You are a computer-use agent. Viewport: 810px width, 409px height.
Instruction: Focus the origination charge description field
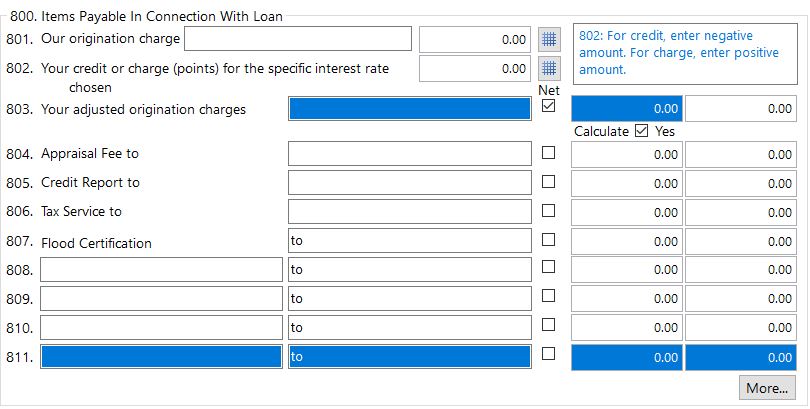pyautogui.click(x=298, y=39)
